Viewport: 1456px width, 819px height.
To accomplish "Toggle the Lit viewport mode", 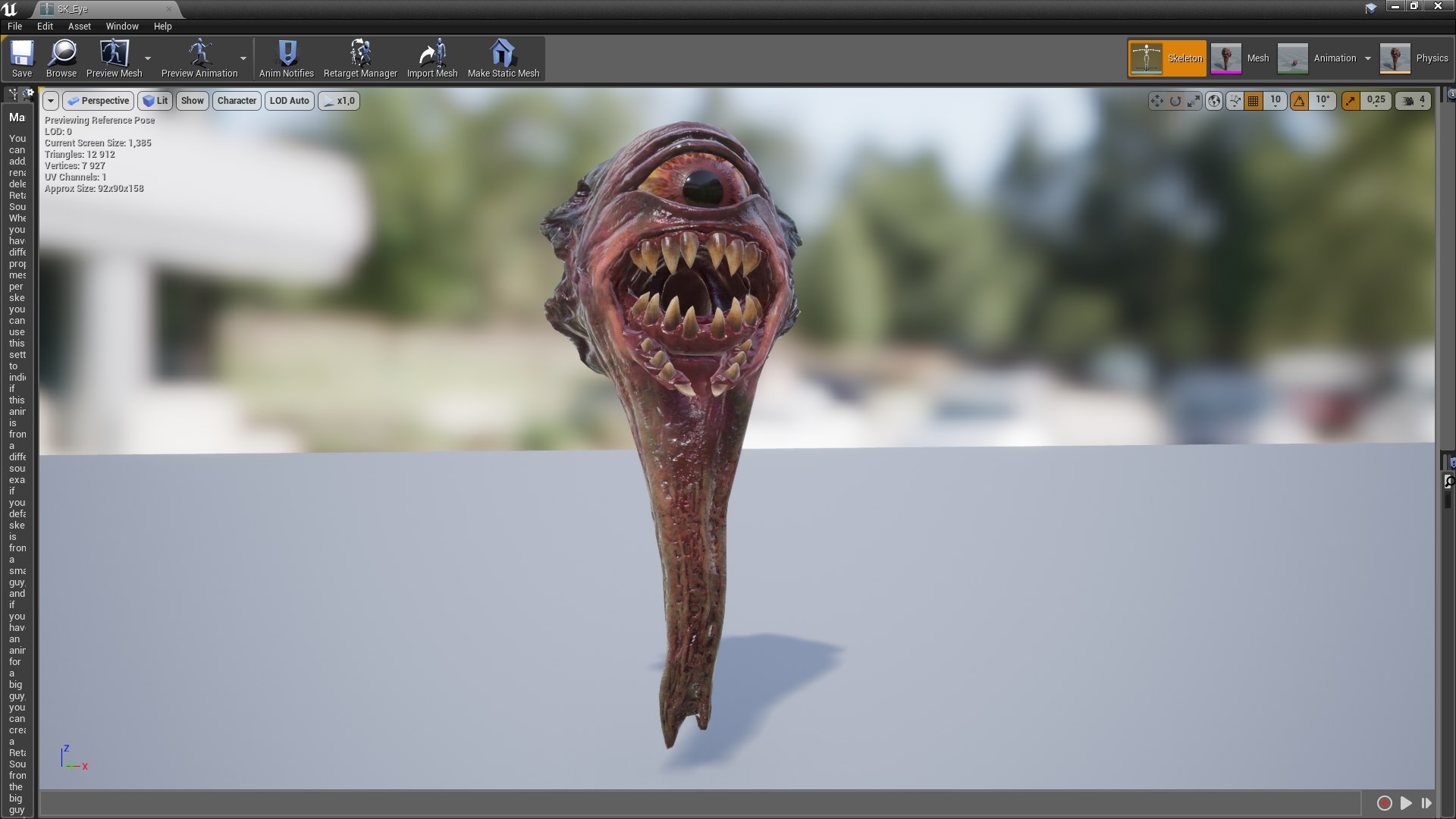I will (x=156, y=100).
